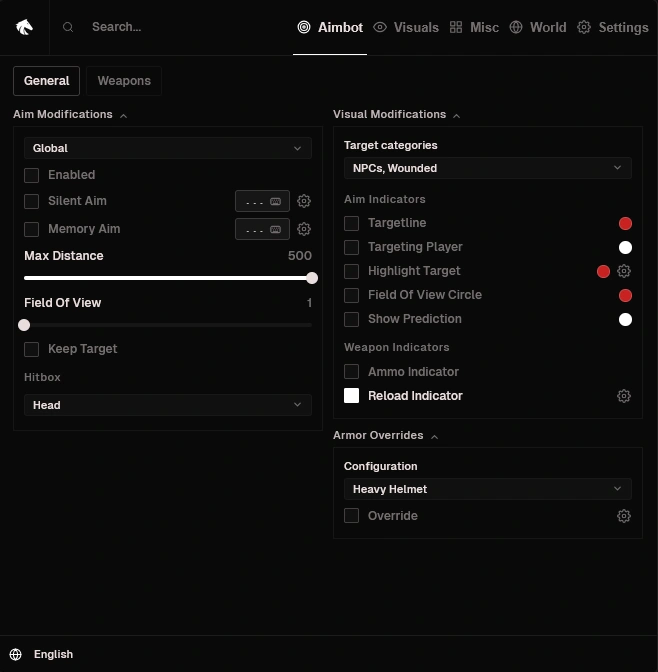
Task: Select the Weapons sub-tab
Action: (124, 81)
